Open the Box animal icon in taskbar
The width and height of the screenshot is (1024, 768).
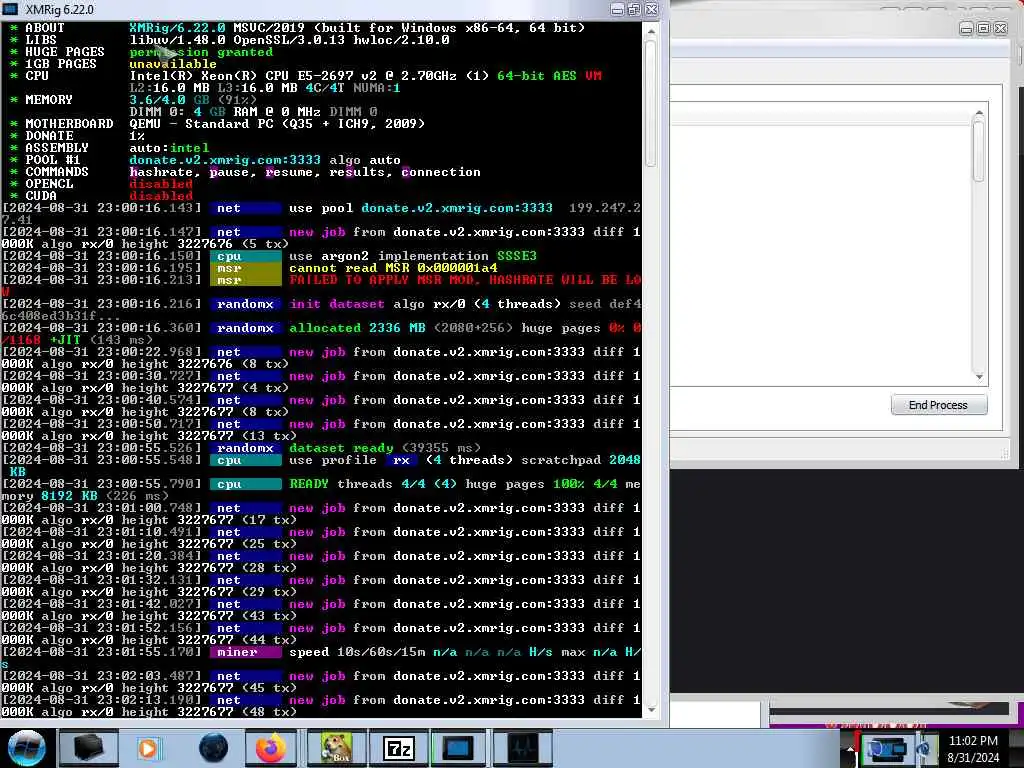(336, 748)
